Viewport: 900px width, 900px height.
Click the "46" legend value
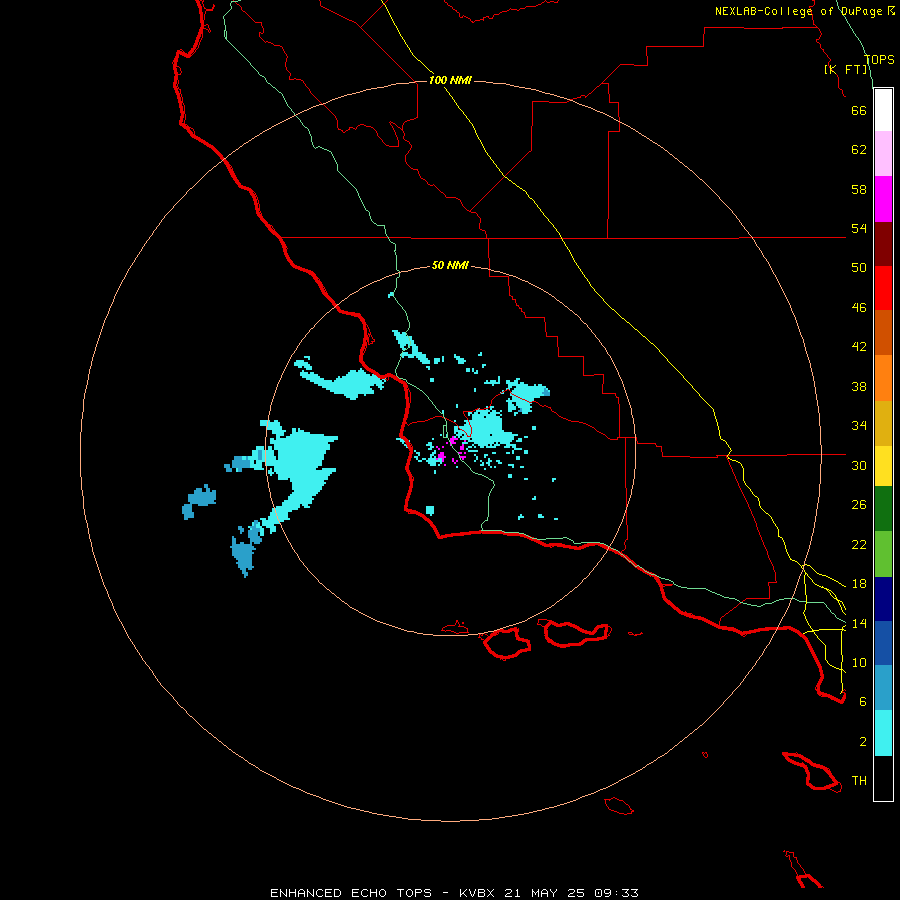coord(859,308)
